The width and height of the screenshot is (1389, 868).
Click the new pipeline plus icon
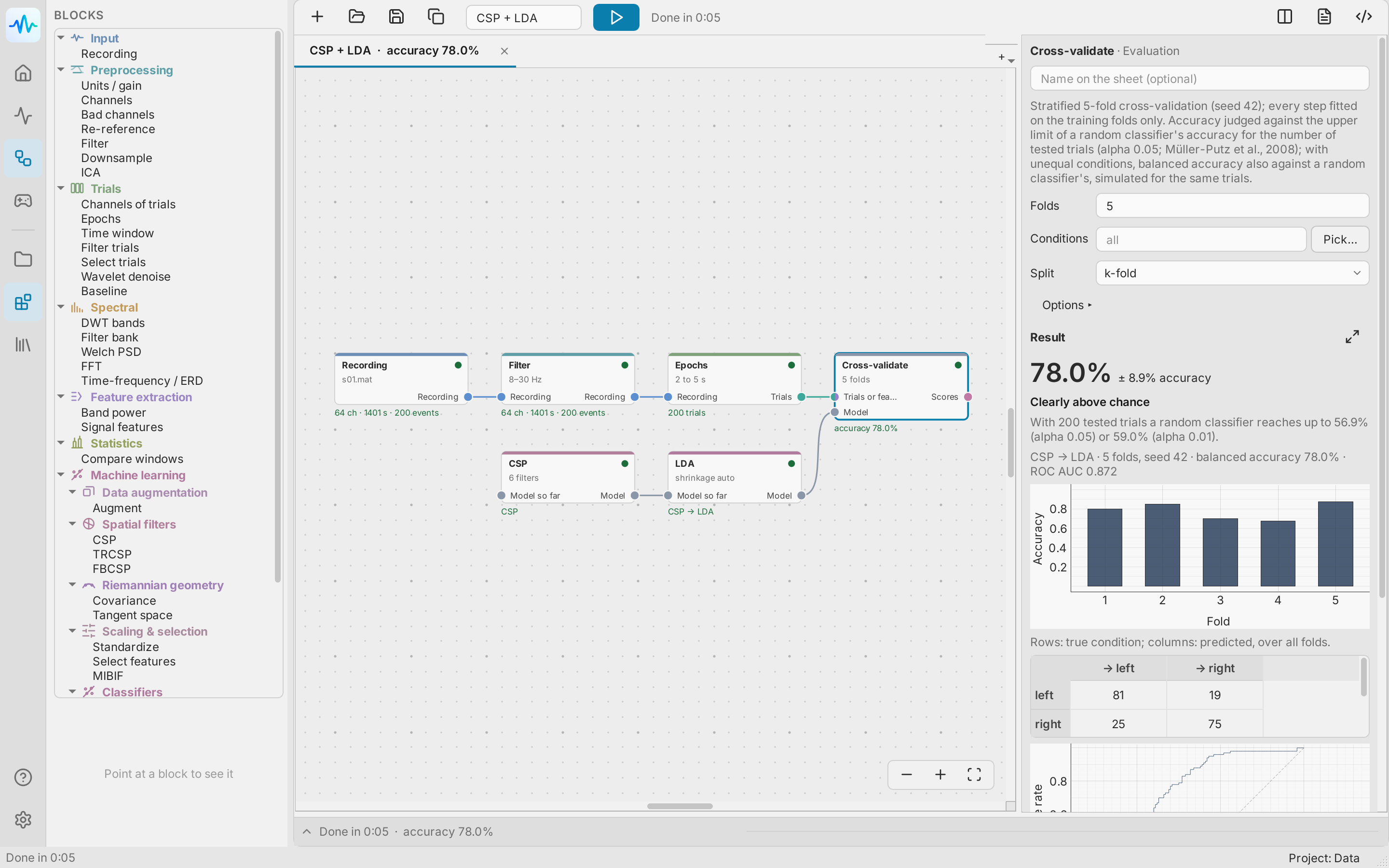(317, 17)
